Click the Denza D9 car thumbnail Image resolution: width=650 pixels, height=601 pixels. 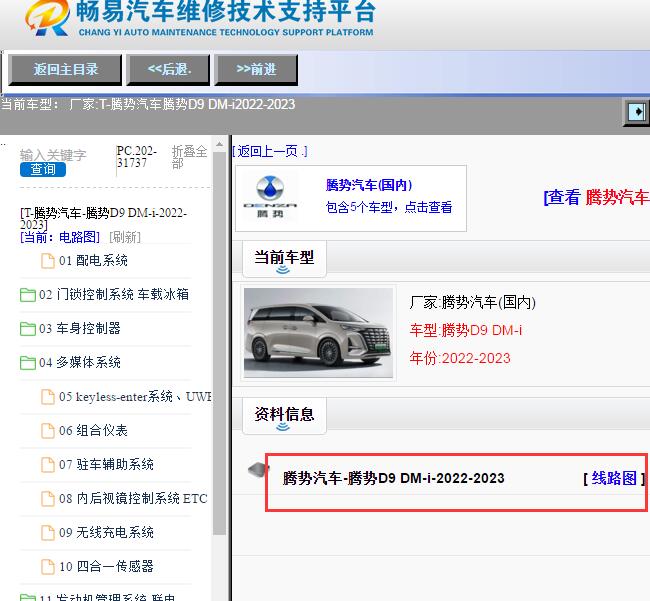coord(318,333)
